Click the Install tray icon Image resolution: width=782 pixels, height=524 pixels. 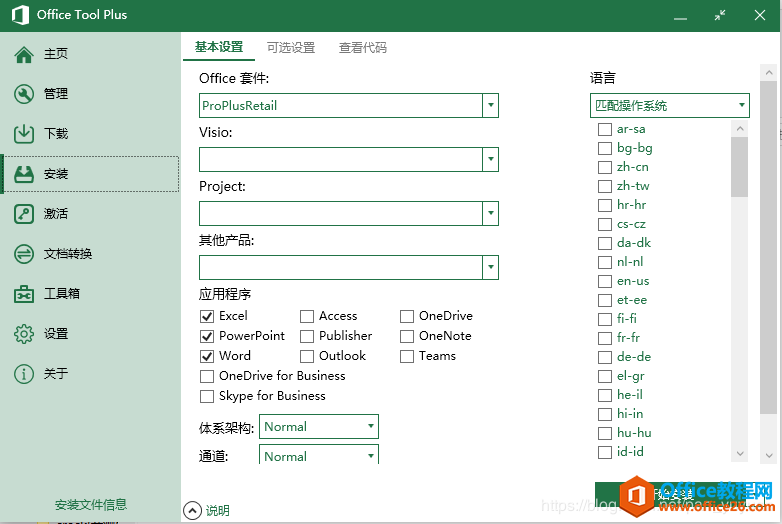pyautogui.click(x=24, y=174)
